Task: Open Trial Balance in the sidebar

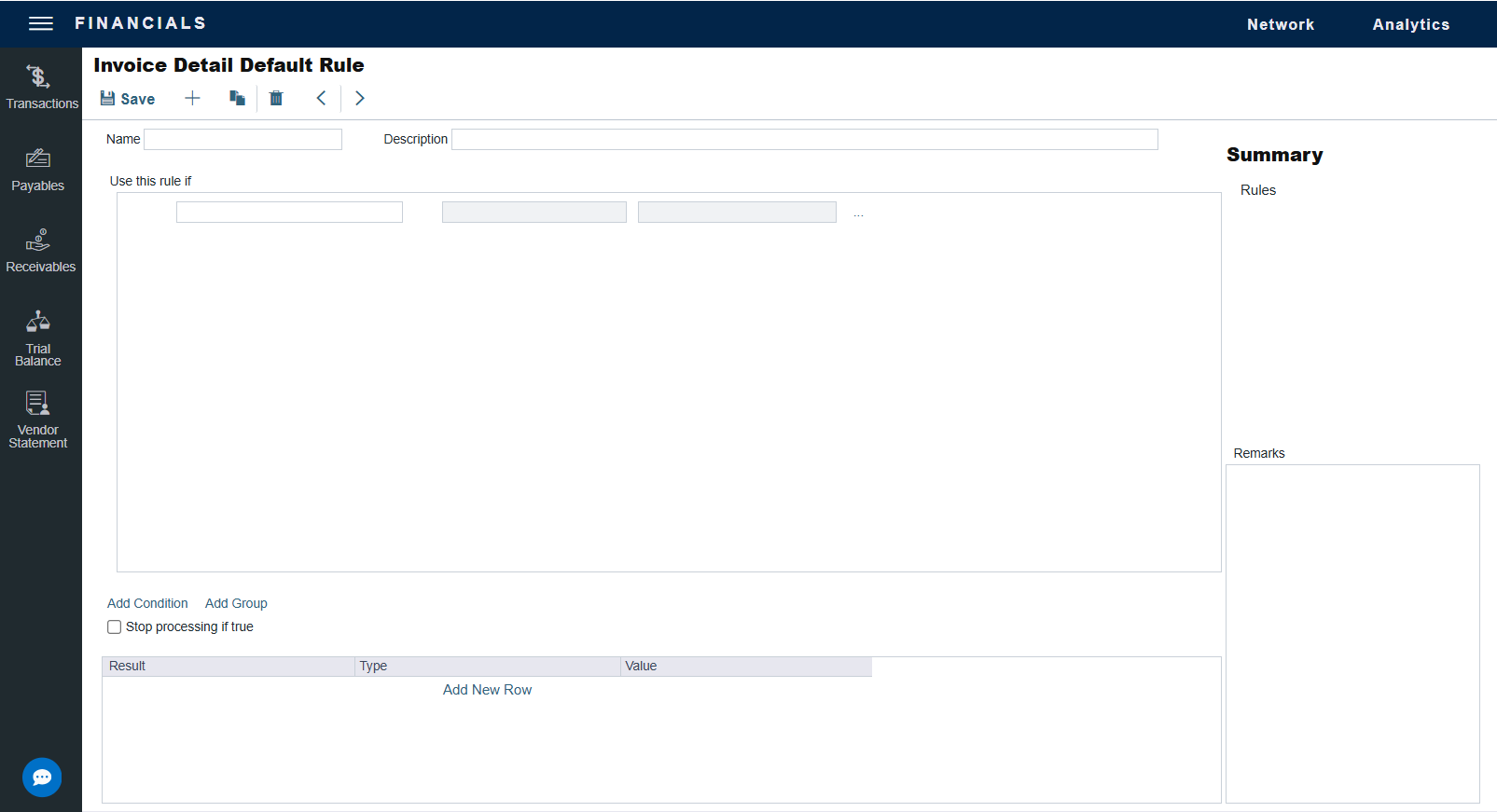Action: pyautogui.click(x=38, y=337)
